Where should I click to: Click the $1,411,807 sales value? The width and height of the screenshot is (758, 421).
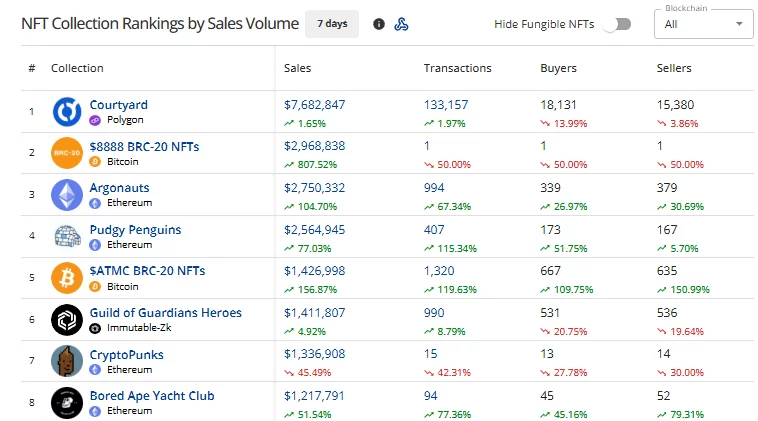(315, 313)
